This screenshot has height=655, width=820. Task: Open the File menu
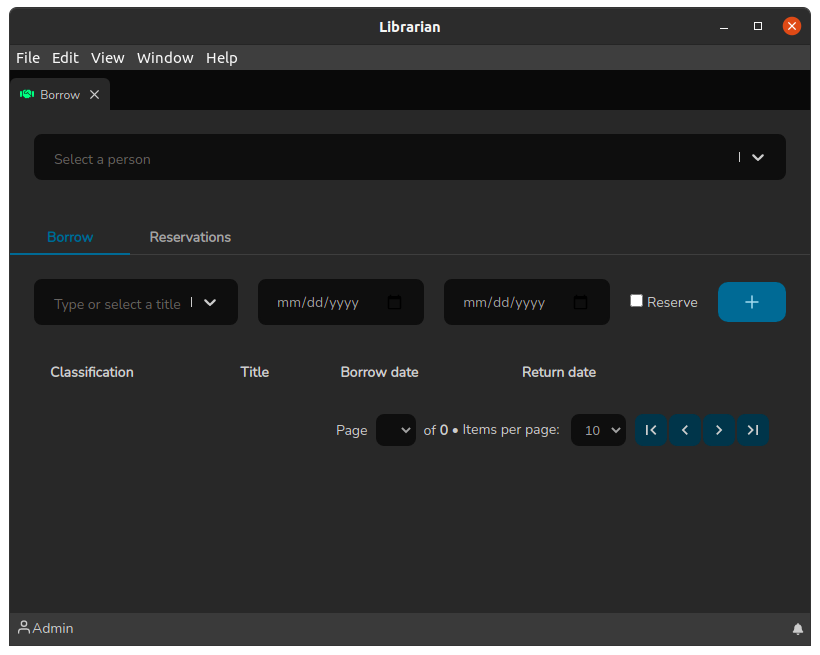pyautogui.click(x=27, y=58)
